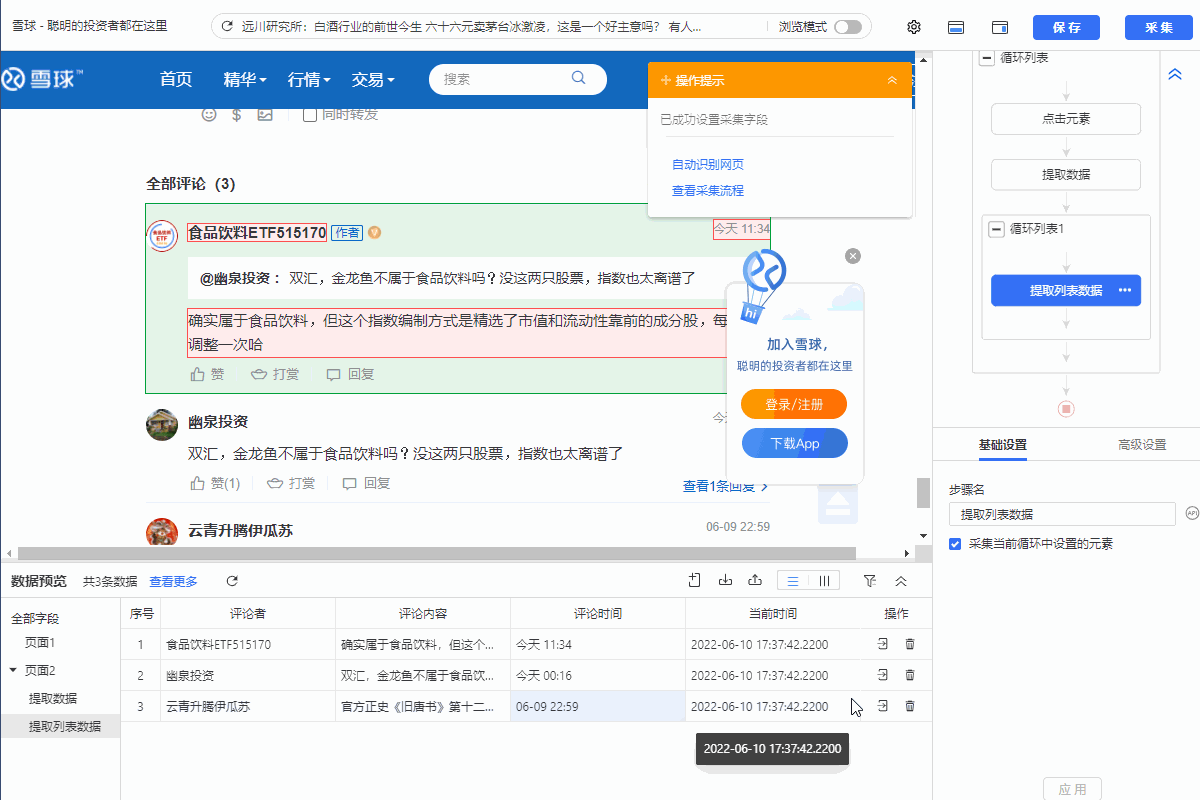This screenshot has height=800, width=1200.
Task: Click the 查看更多 link in data preview
Action: [174, 581]
